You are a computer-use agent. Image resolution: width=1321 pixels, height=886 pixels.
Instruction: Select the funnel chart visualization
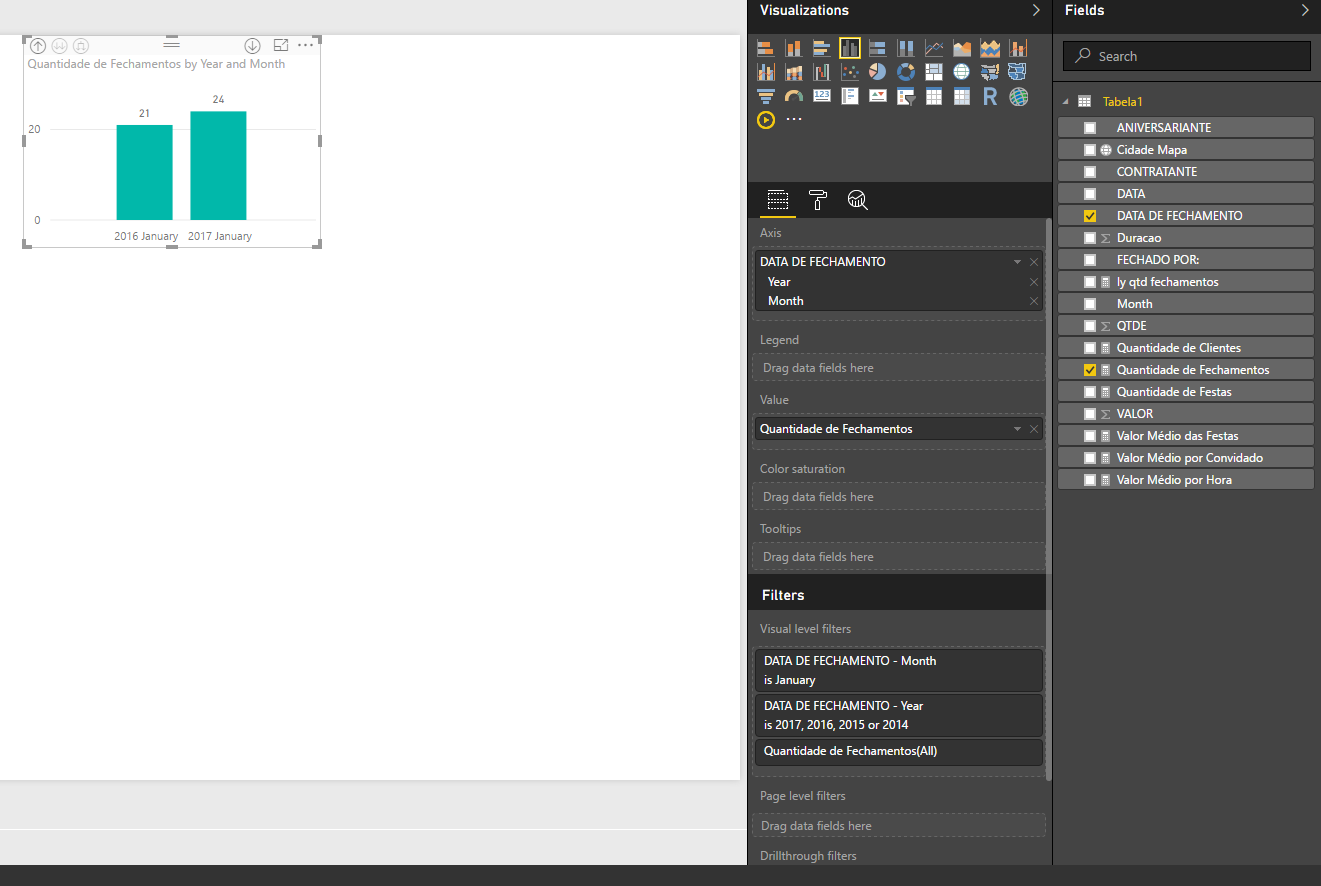pos(766,96)
